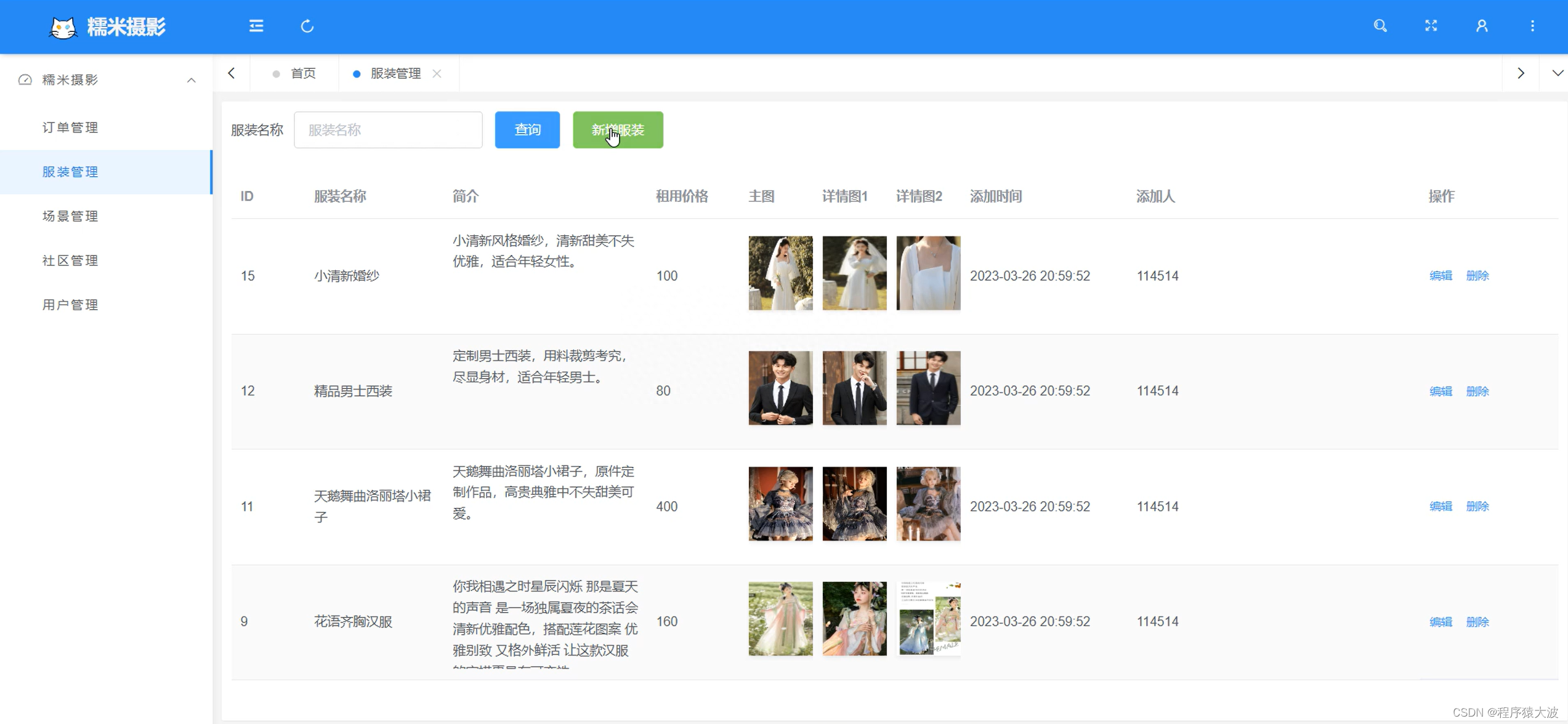Edit the 小清新婚纱 record via 编辑 link

pyautogui.click(x=1440, y=276)
